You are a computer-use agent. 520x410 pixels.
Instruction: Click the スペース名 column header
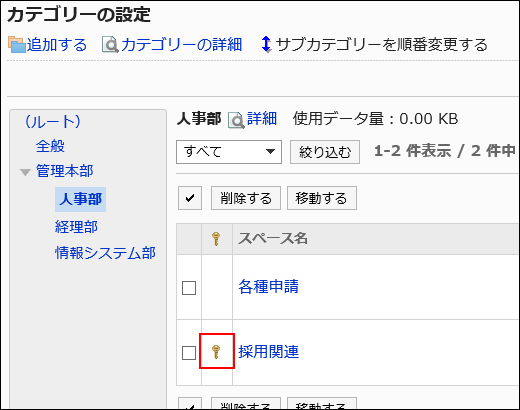coord(273,238)
